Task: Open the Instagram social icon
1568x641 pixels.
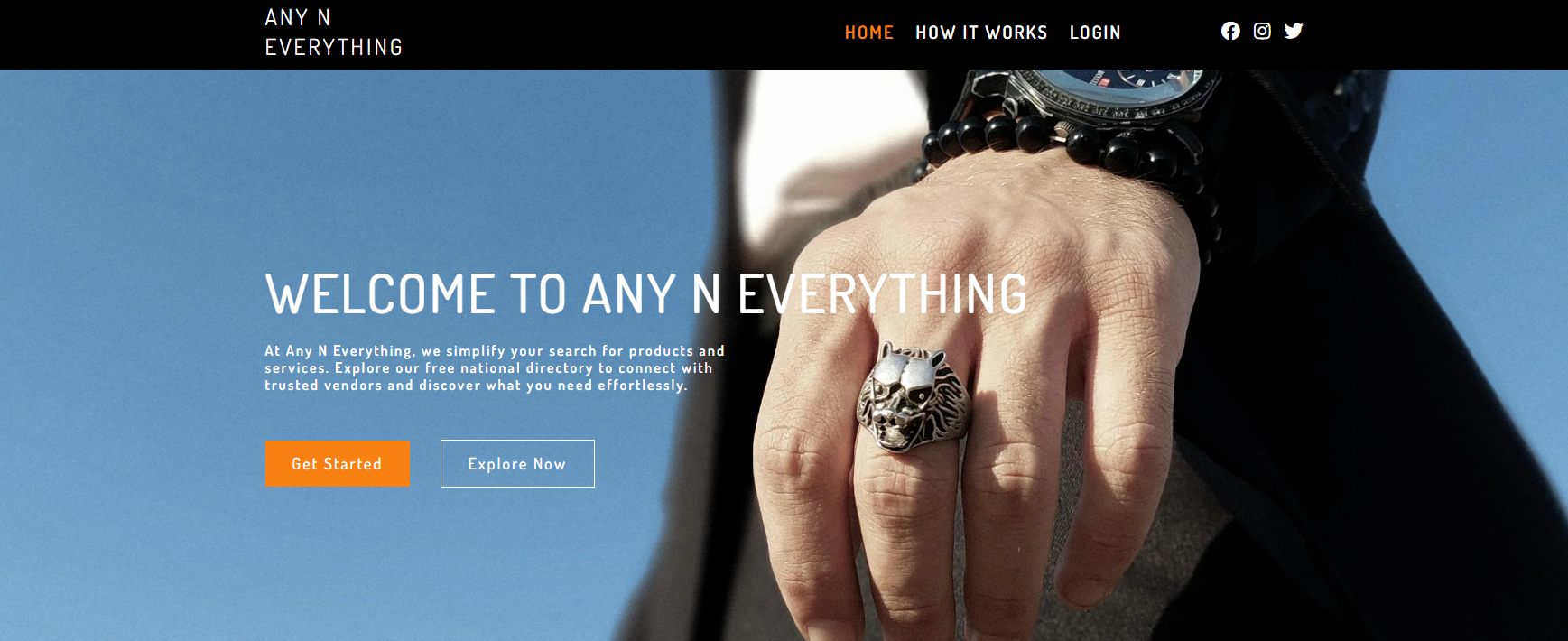Action: coord(1262,32)
